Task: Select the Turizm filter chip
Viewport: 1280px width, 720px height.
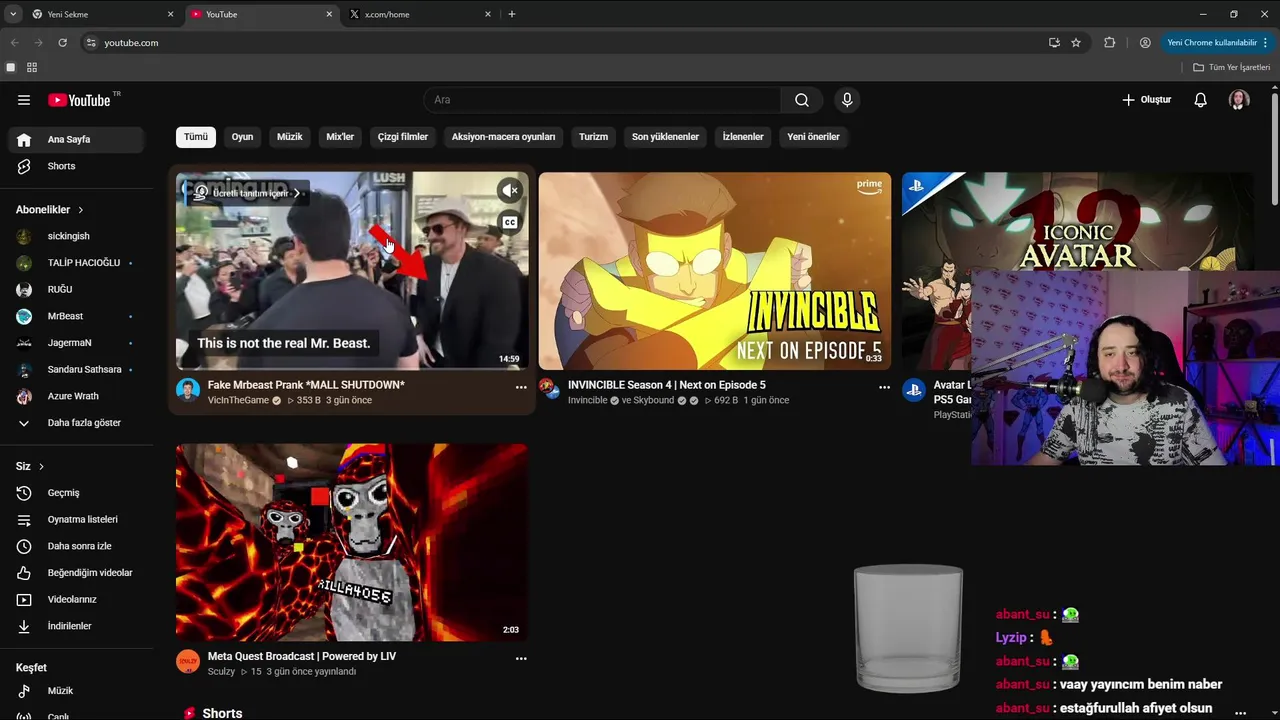Action: click(x=593, y=137)
